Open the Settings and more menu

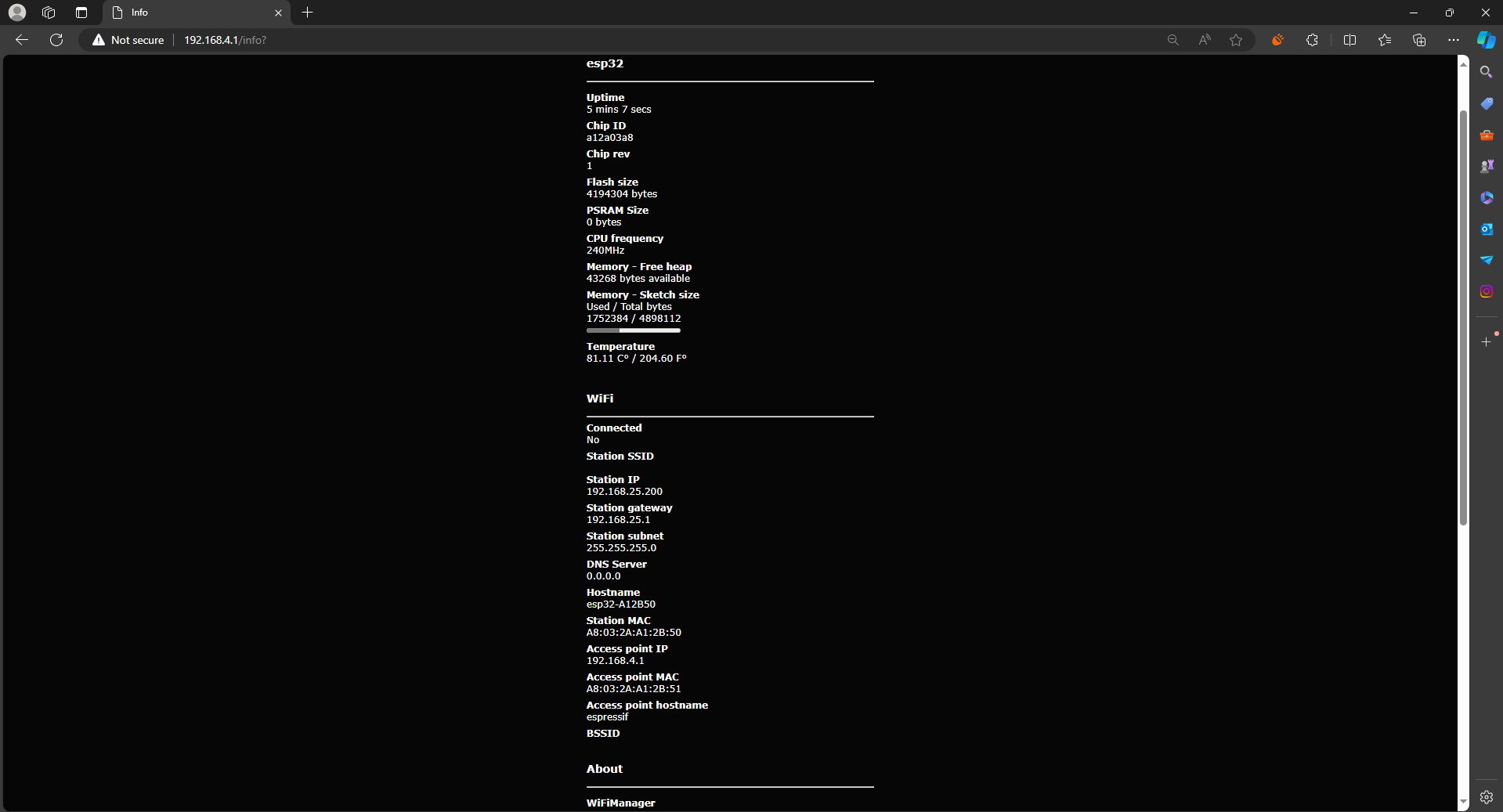(1454, 40)
